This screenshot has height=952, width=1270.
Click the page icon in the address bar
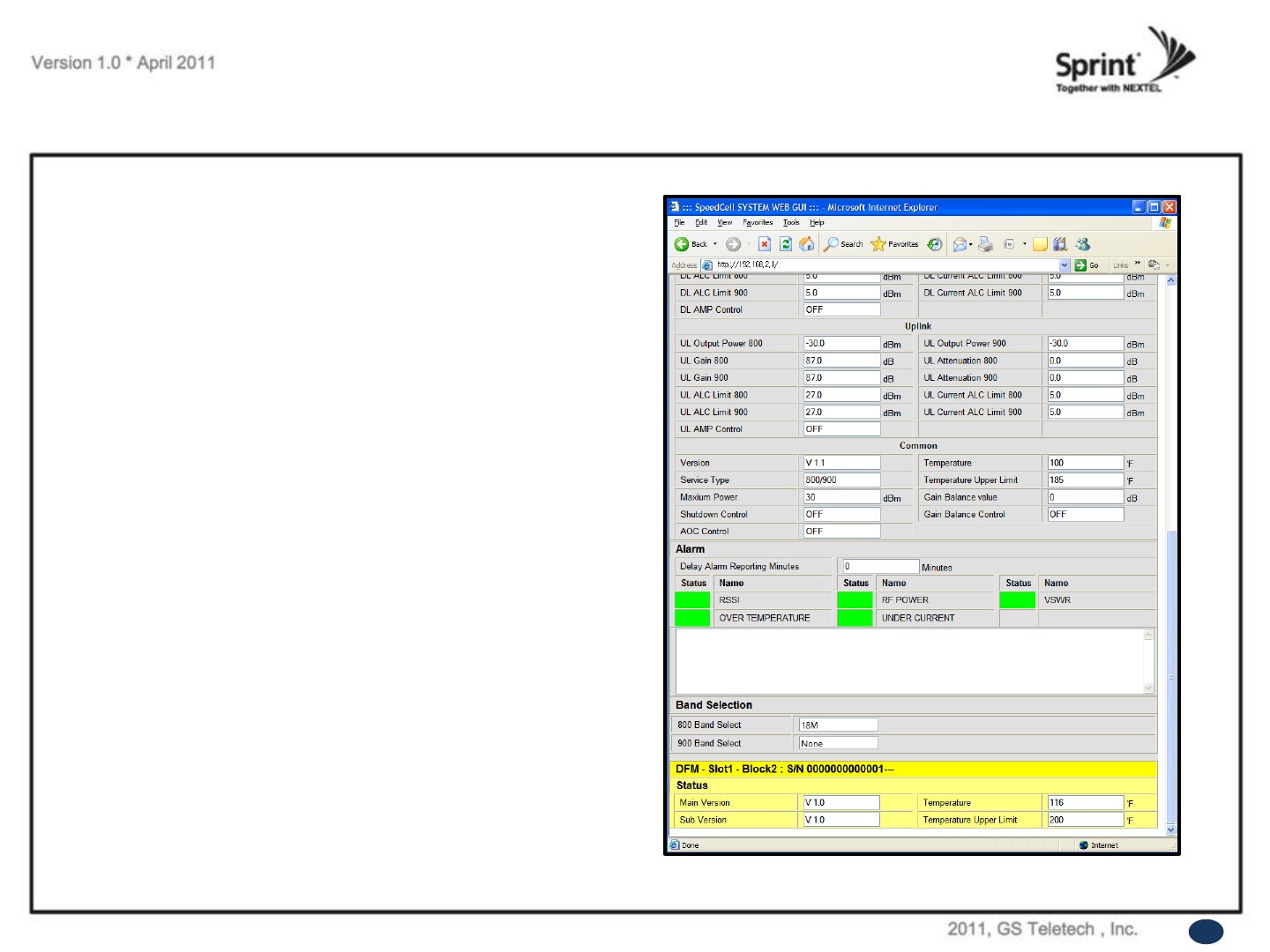coord(707,265)
